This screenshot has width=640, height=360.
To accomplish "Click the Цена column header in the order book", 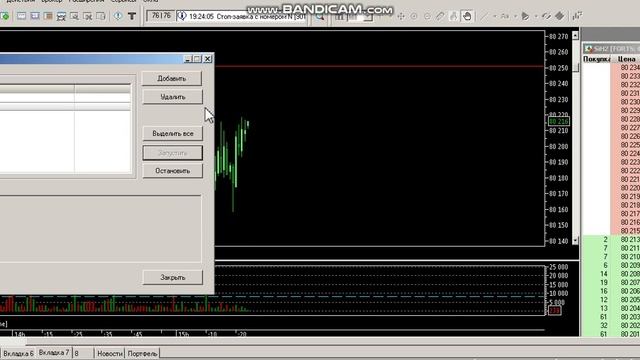I will pos(627,59).
